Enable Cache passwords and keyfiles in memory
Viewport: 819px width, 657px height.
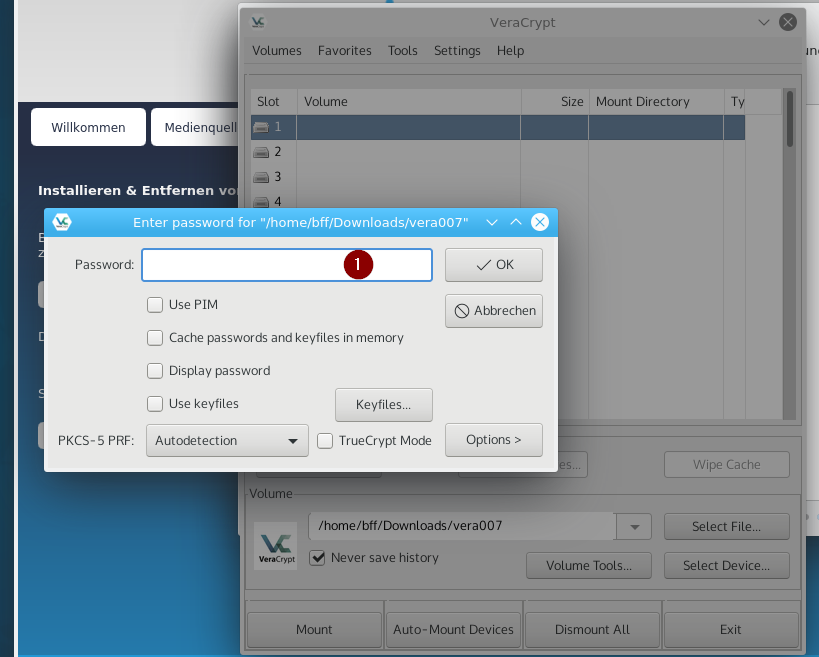[155, 338]
